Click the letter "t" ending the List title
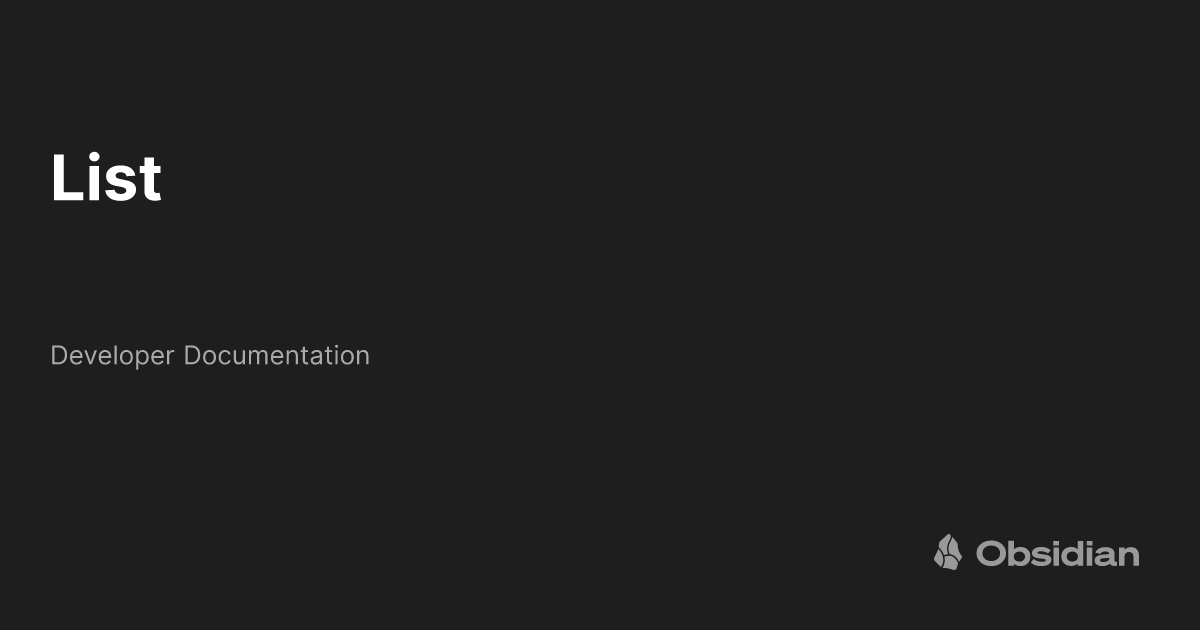The height and width of the screenshot is (630, 1200). [150, 181]
